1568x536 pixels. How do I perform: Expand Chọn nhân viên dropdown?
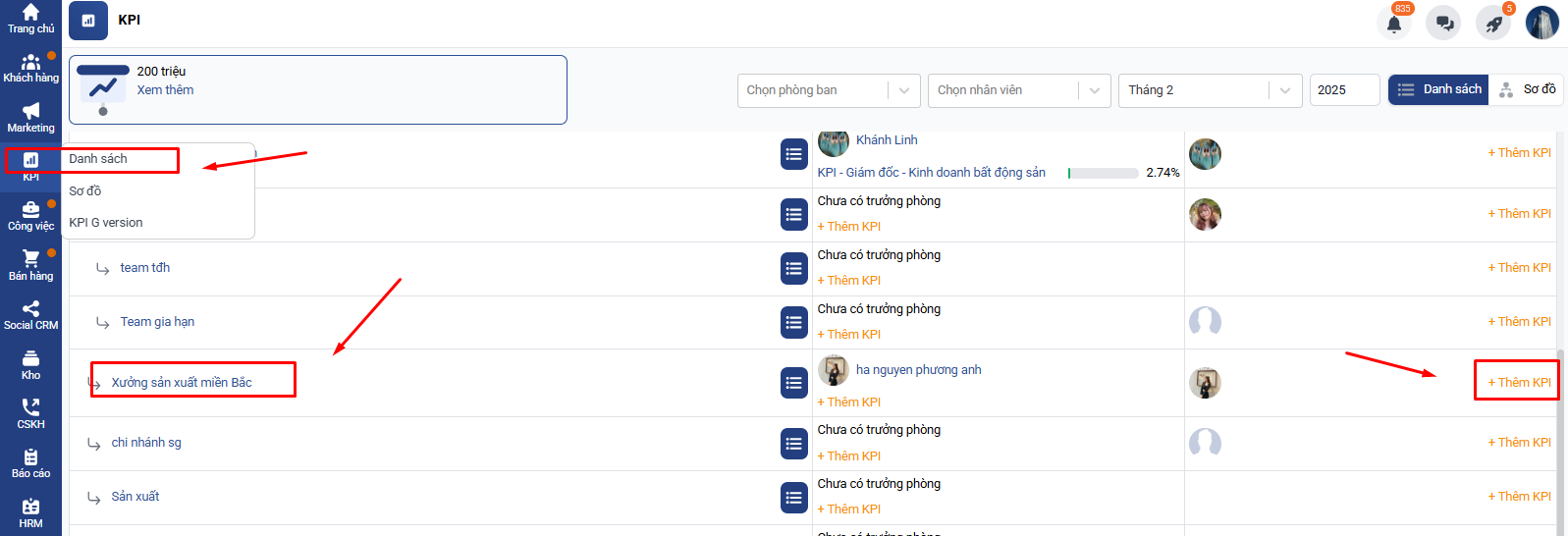[1018, 90]
